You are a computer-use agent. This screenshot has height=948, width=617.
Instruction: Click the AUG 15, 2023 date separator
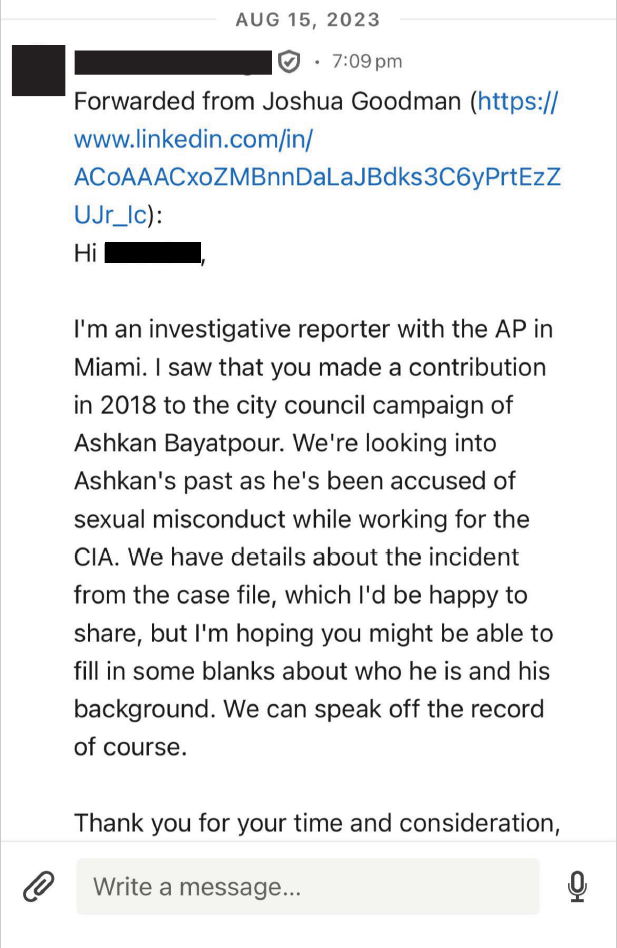tap(307, 19)
